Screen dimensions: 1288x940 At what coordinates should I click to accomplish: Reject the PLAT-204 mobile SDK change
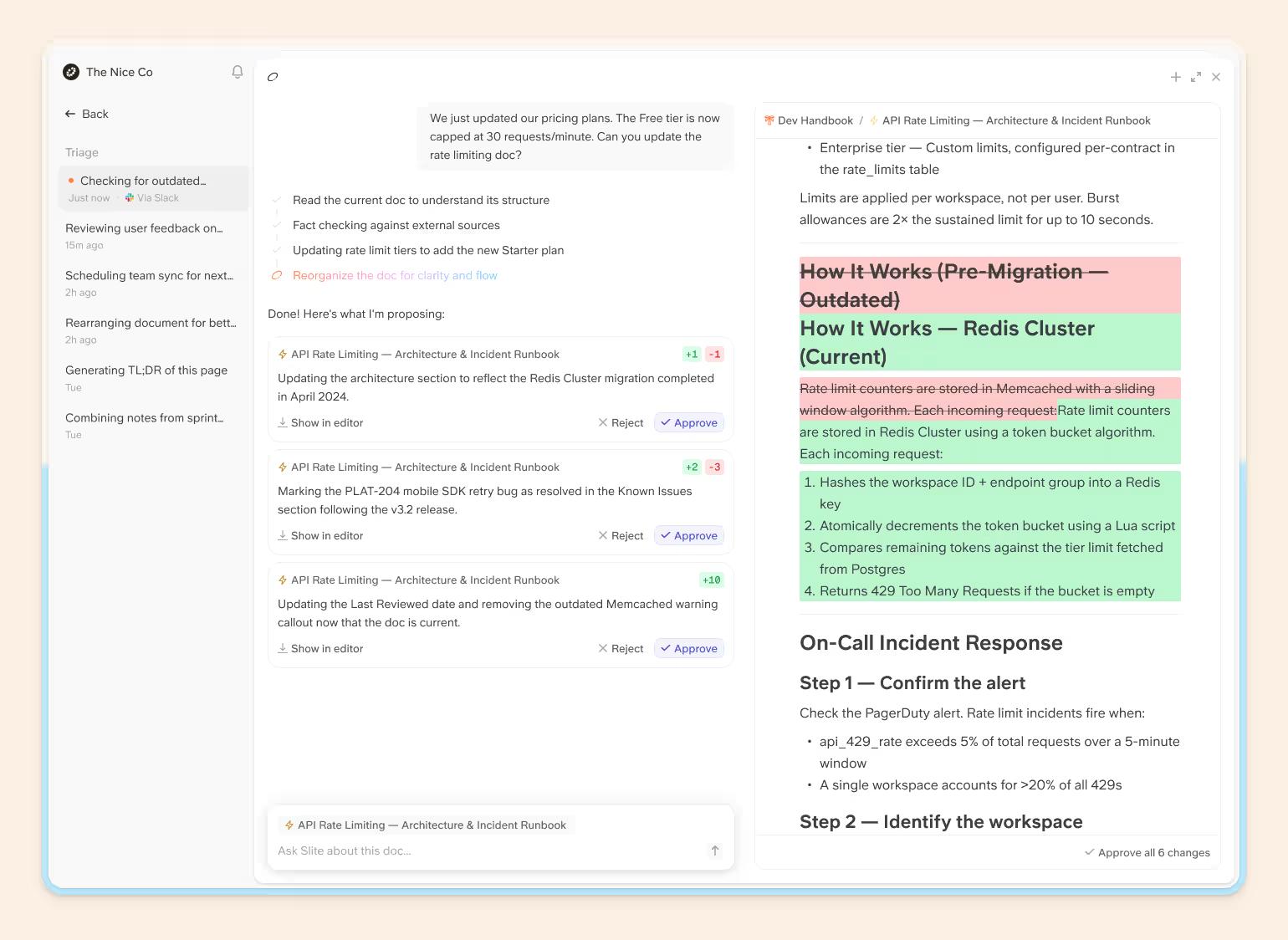pyautogui.click(x=621, y=536)
